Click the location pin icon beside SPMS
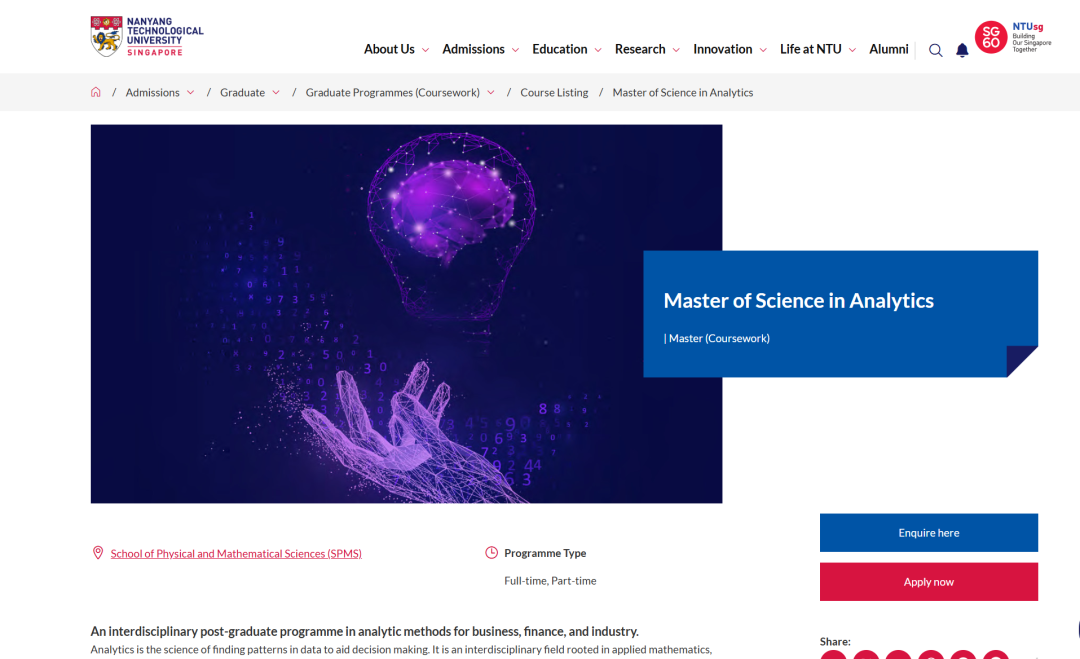This screenshot has width=1080, height=659. [x=98, y=553]
